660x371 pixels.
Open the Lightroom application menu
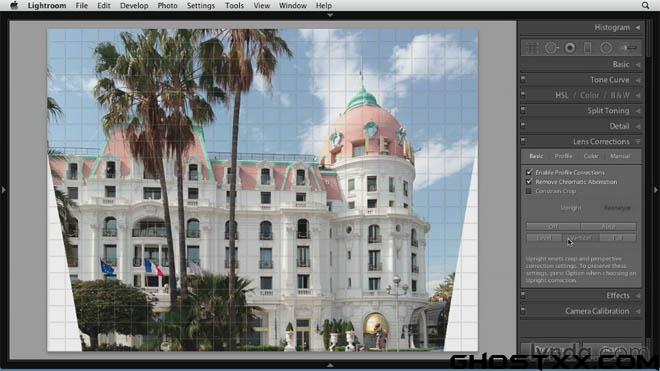pos(47,5)
